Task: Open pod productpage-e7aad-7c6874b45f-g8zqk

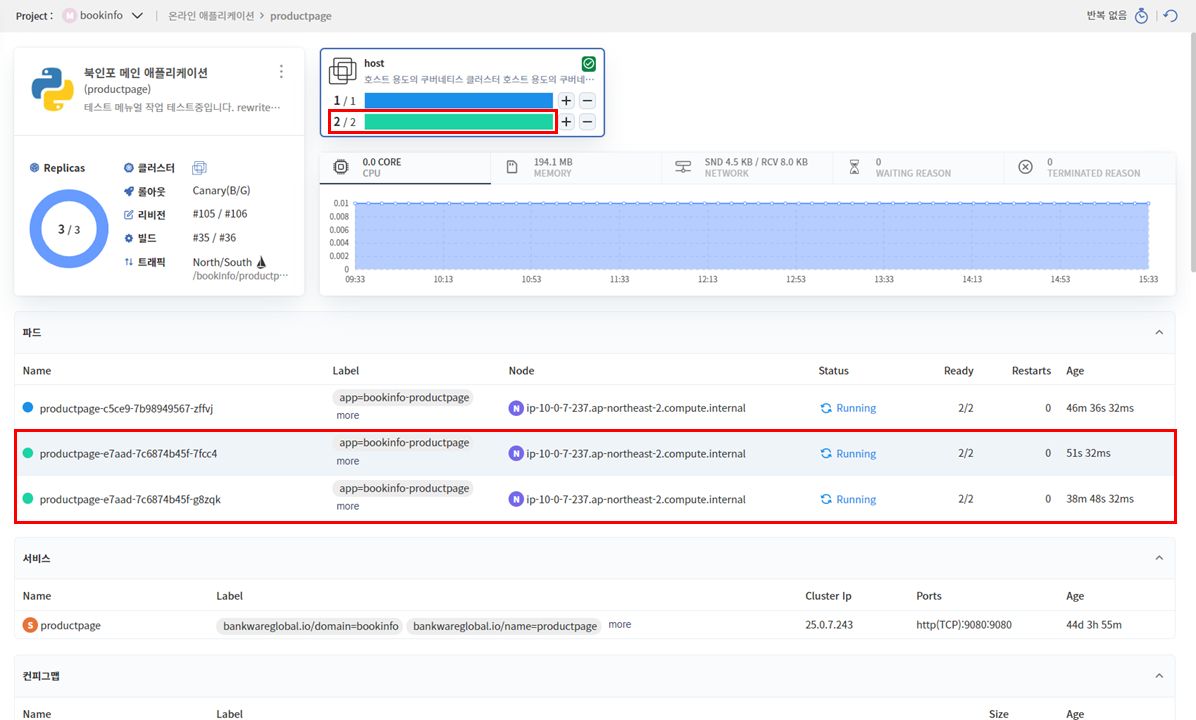Action: click(x=130, y=499)
